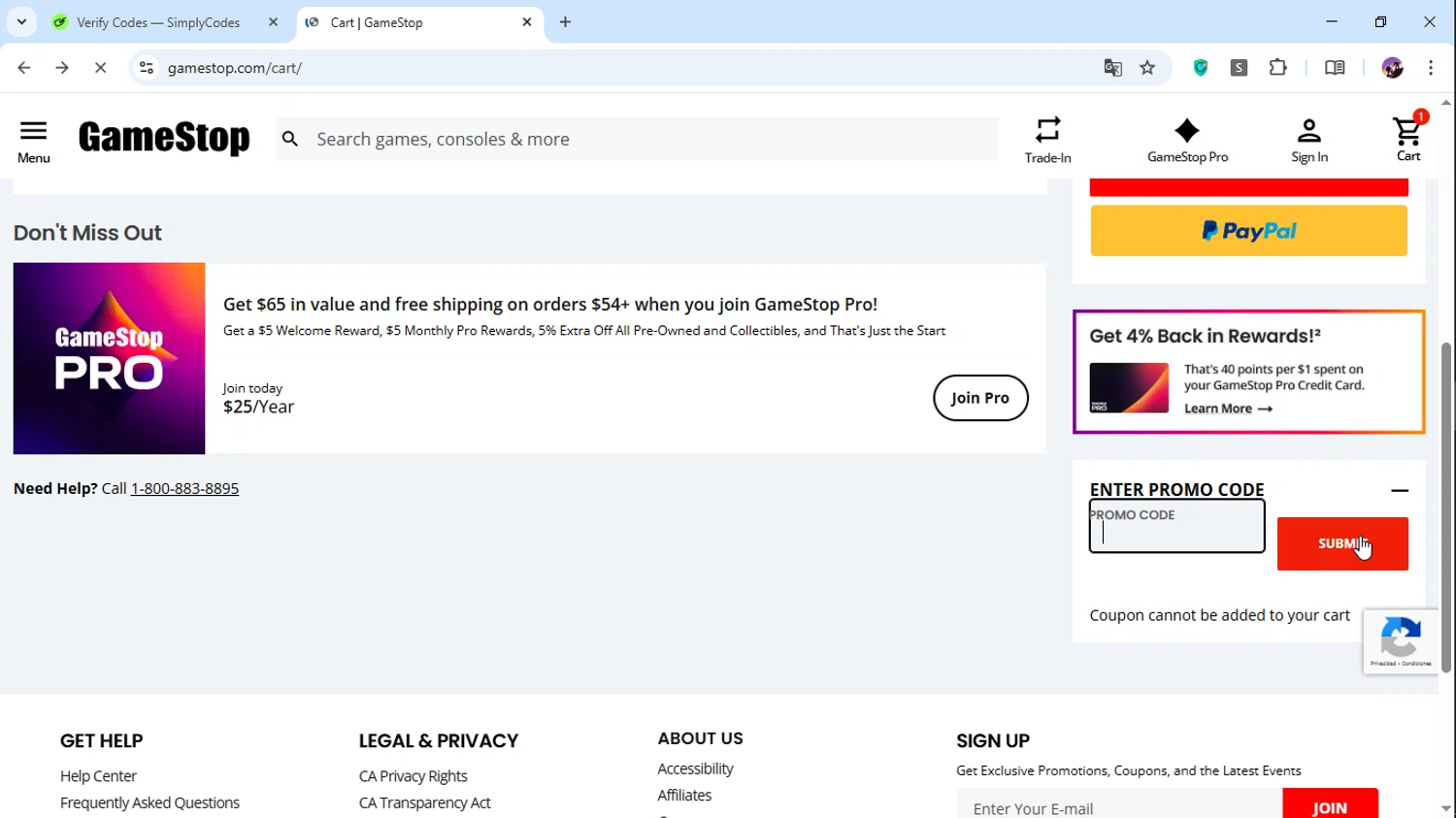Close the Verify Codes tab
Image resolution: width=1456 pixels, height=818 pixels.
(273, 22)
